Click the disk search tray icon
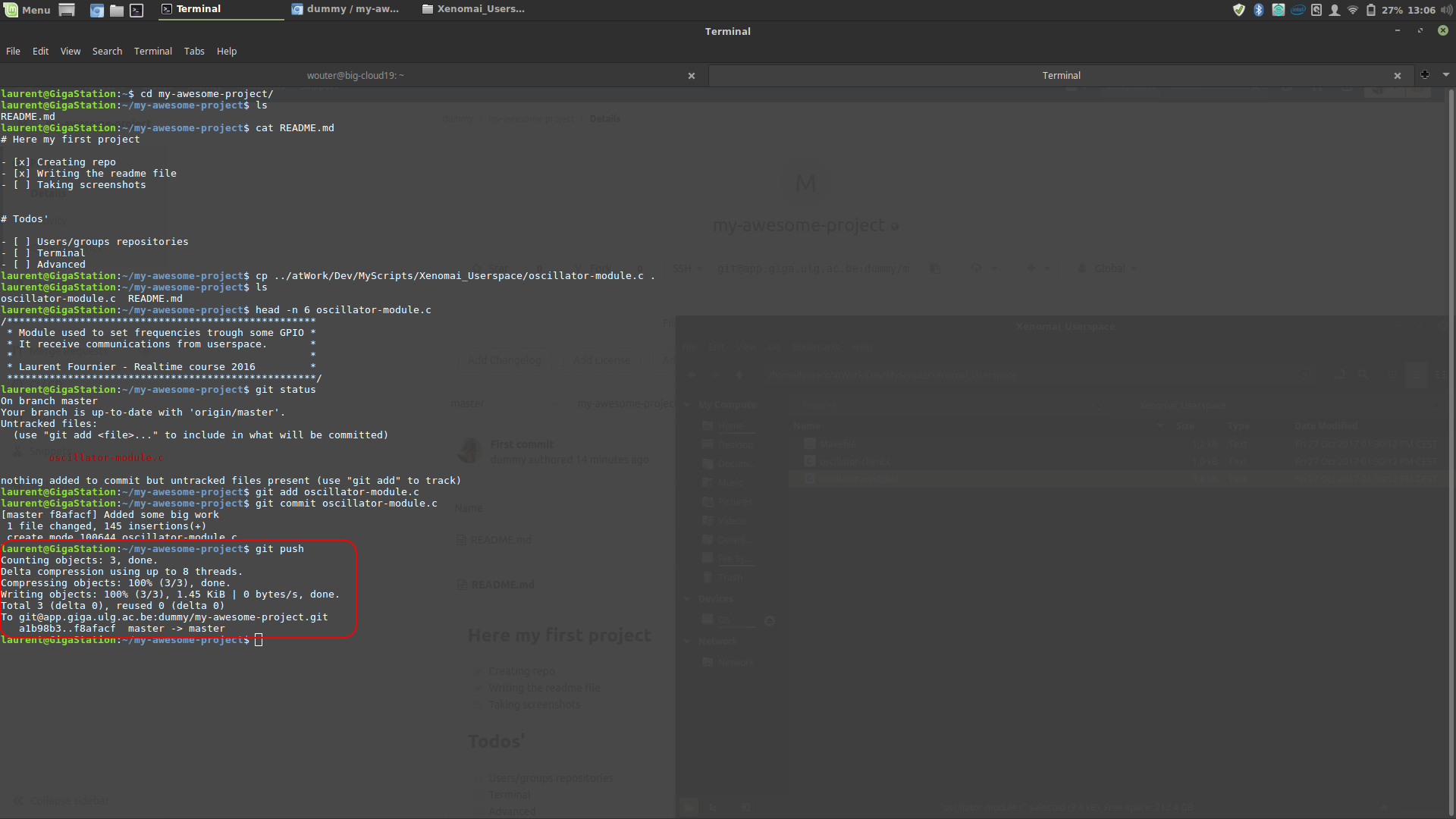 (1316, 10)
